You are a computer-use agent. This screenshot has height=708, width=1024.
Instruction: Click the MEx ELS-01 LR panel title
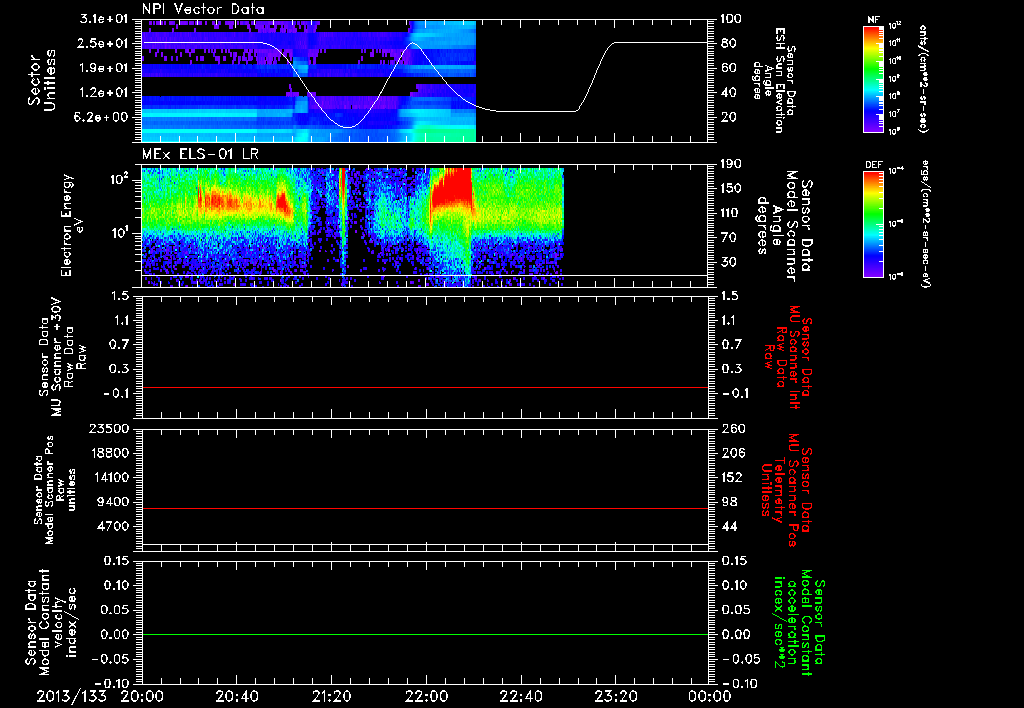click(x=200, y=154)
